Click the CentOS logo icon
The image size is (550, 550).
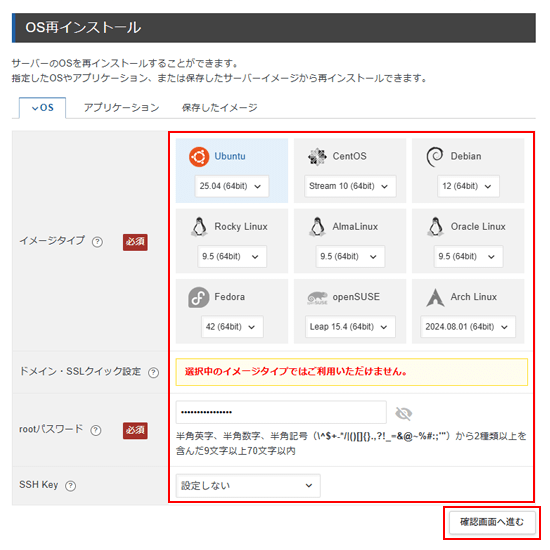coord(317,156)
